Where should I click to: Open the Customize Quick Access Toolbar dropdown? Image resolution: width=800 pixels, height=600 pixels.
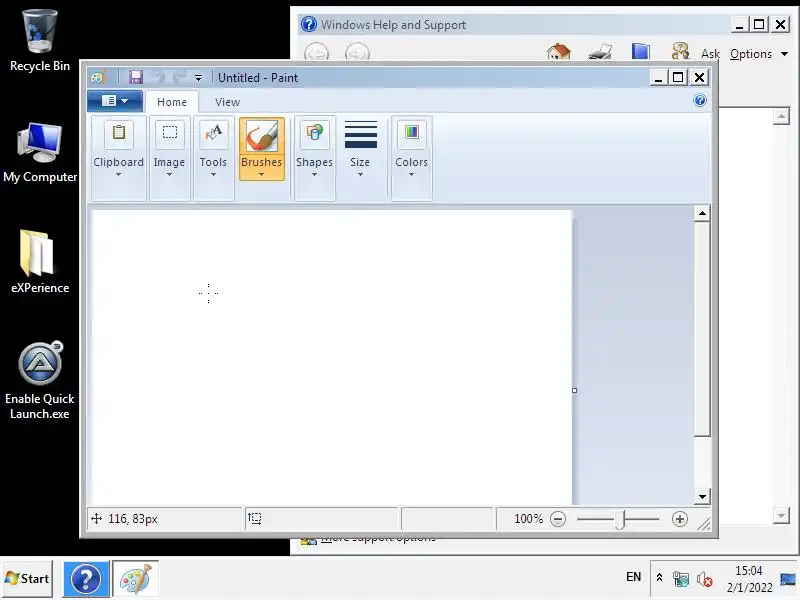[198, 78]
